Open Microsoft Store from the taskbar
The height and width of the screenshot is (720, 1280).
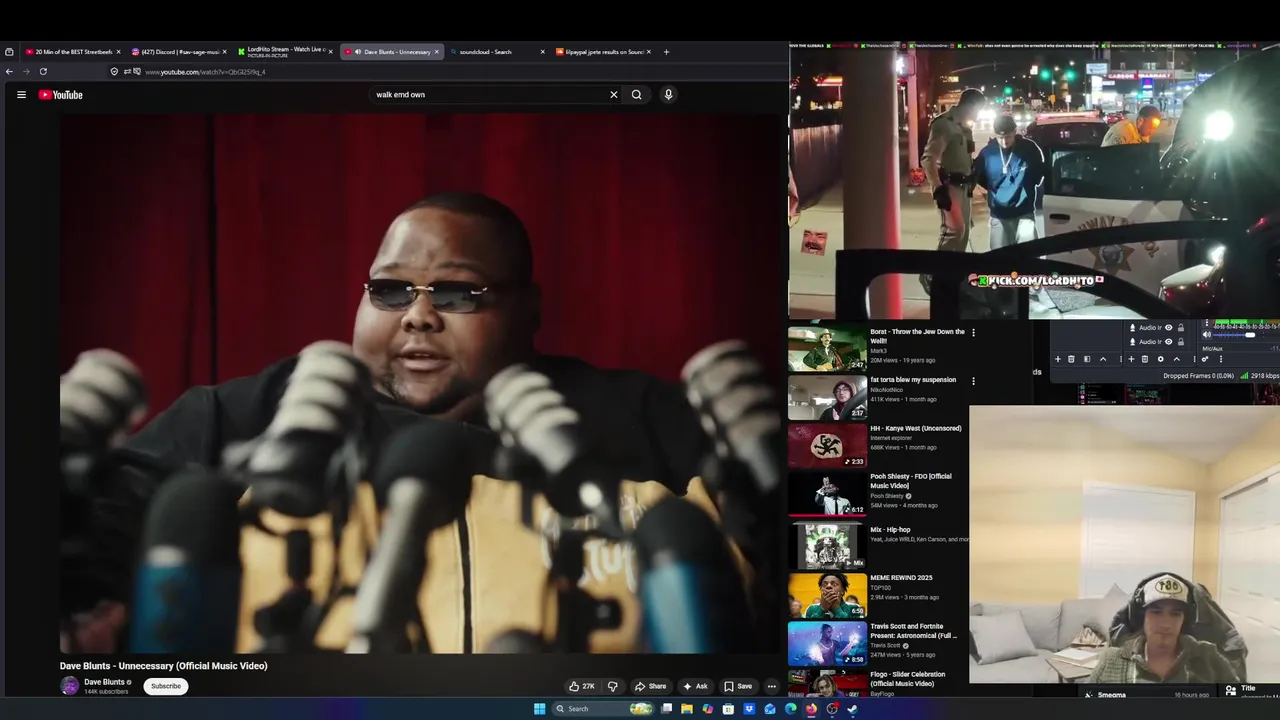[x=728, y=709]
